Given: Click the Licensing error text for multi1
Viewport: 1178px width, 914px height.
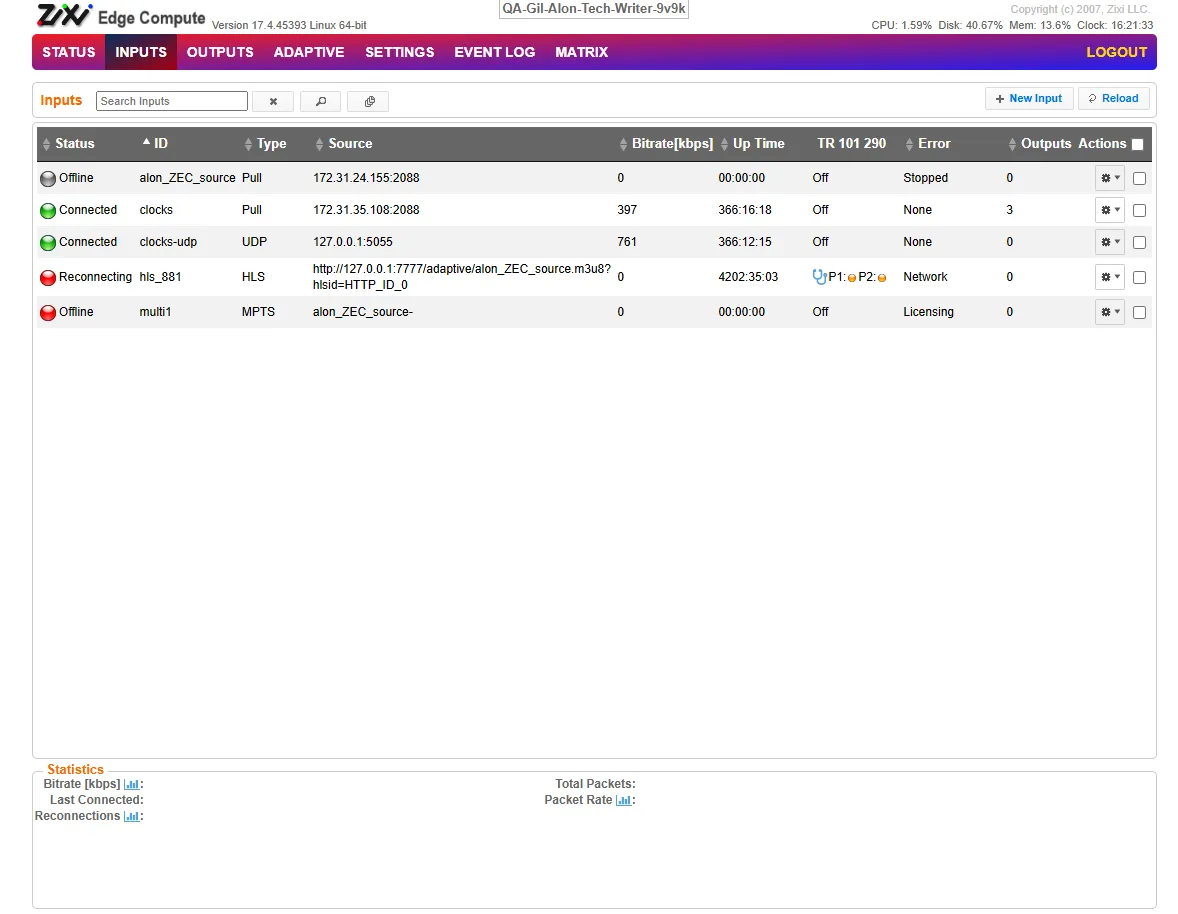Looking at the screenshot, I should coord(928,312).
